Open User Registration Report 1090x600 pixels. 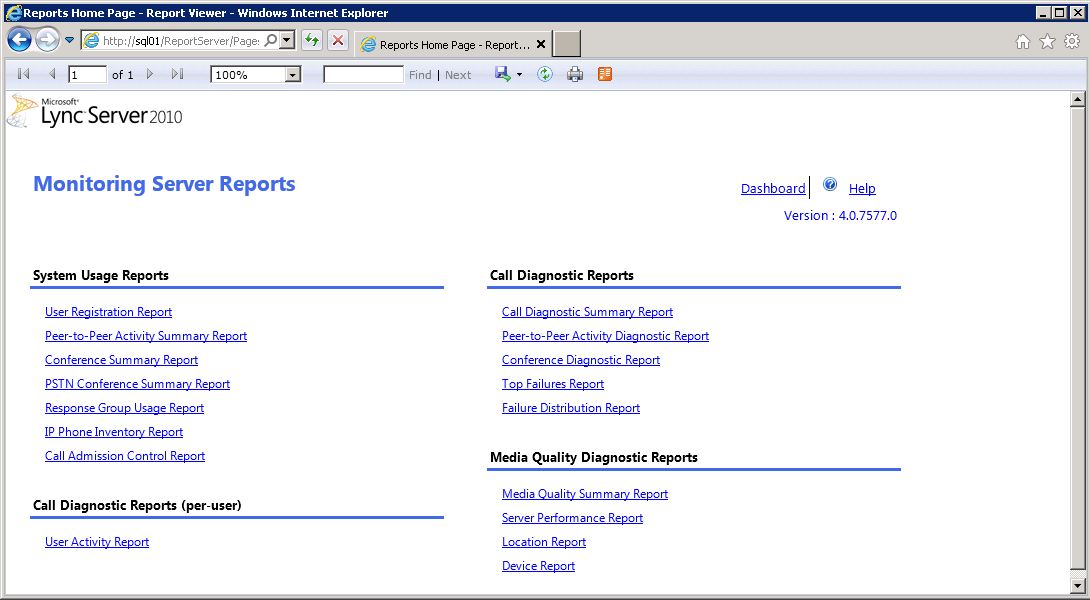tap(108, 312)
